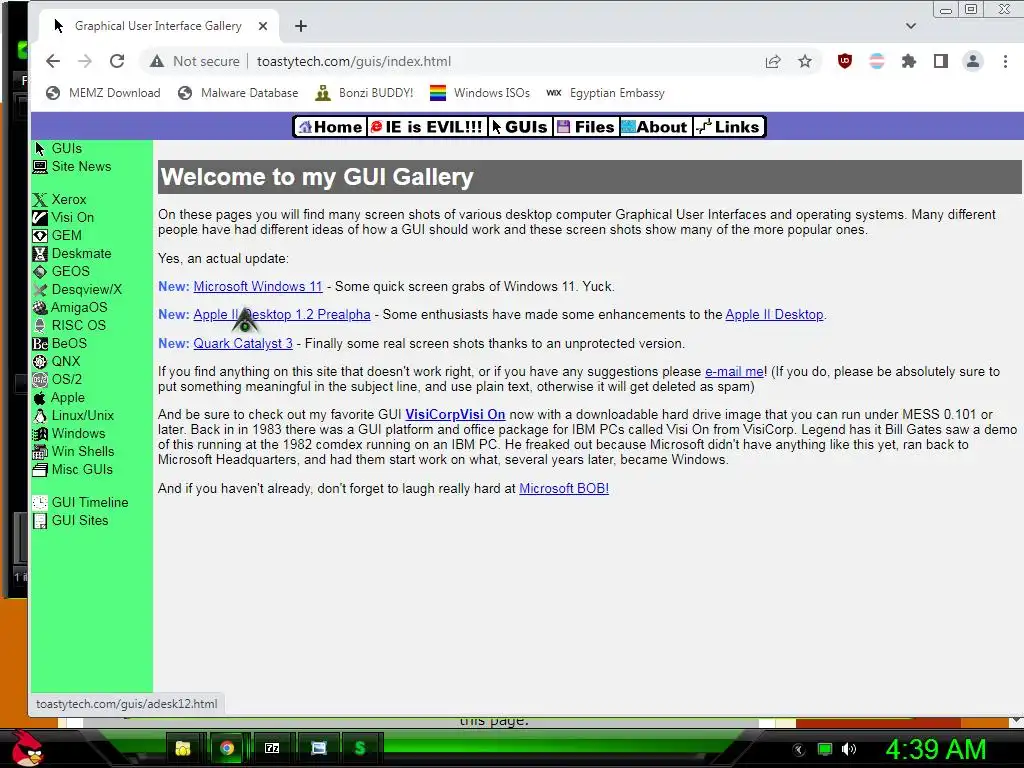Open the Apple sidebar entry
This screenshot has width=1024, height=768.
tap(59, 397)
